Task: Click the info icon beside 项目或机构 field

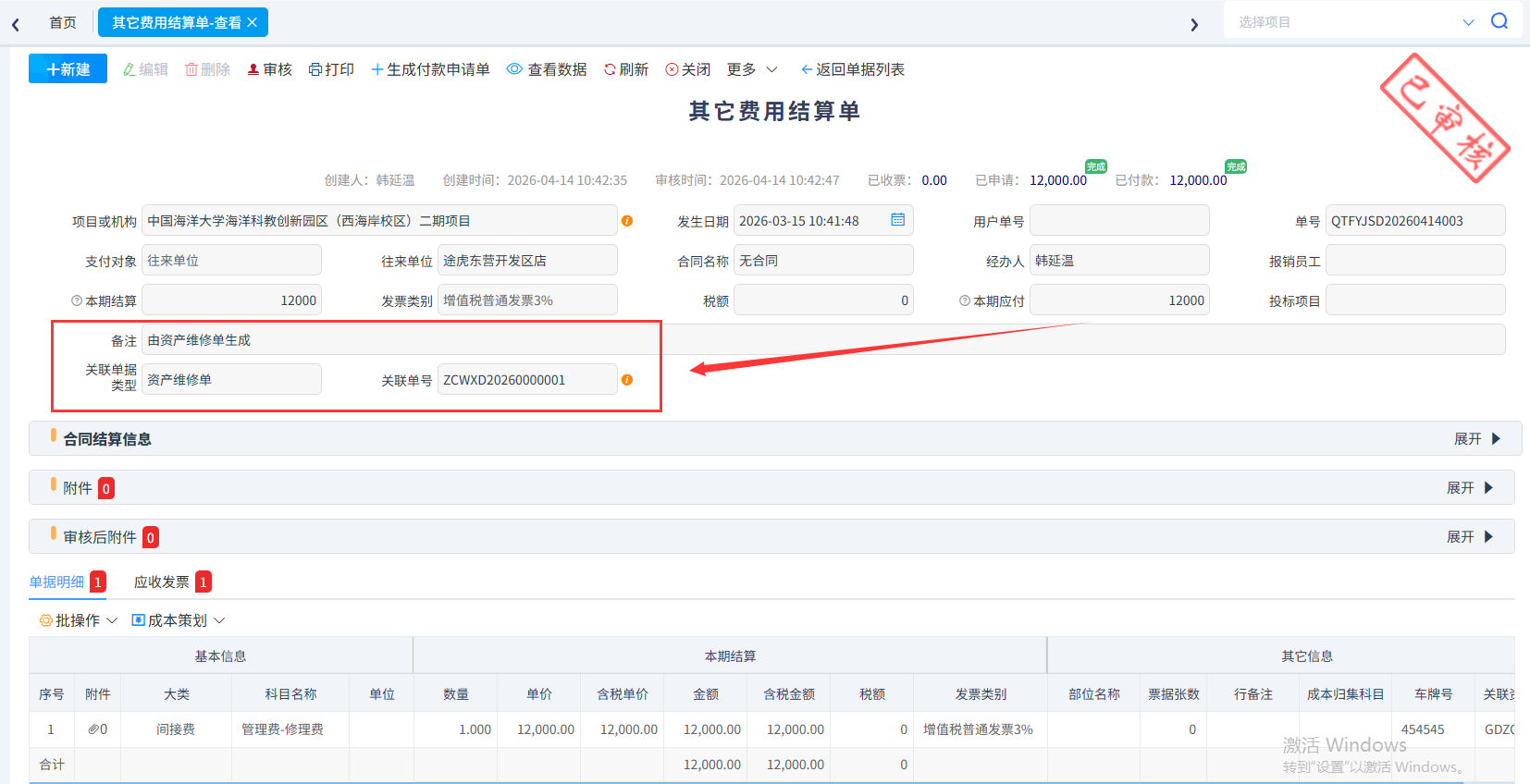Action: (x=627, y=221)
